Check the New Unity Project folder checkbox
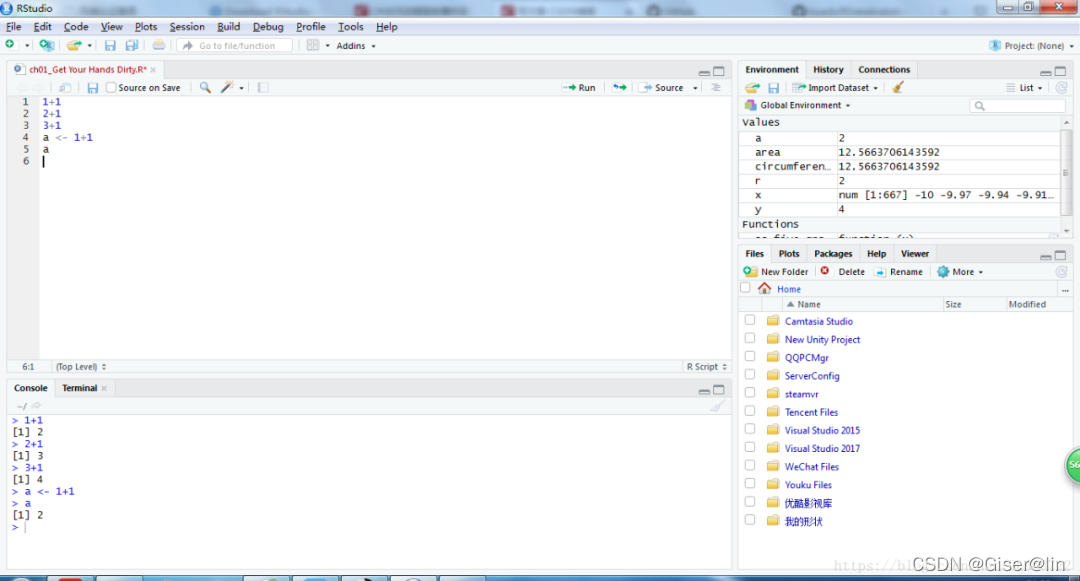 [749, 339]
